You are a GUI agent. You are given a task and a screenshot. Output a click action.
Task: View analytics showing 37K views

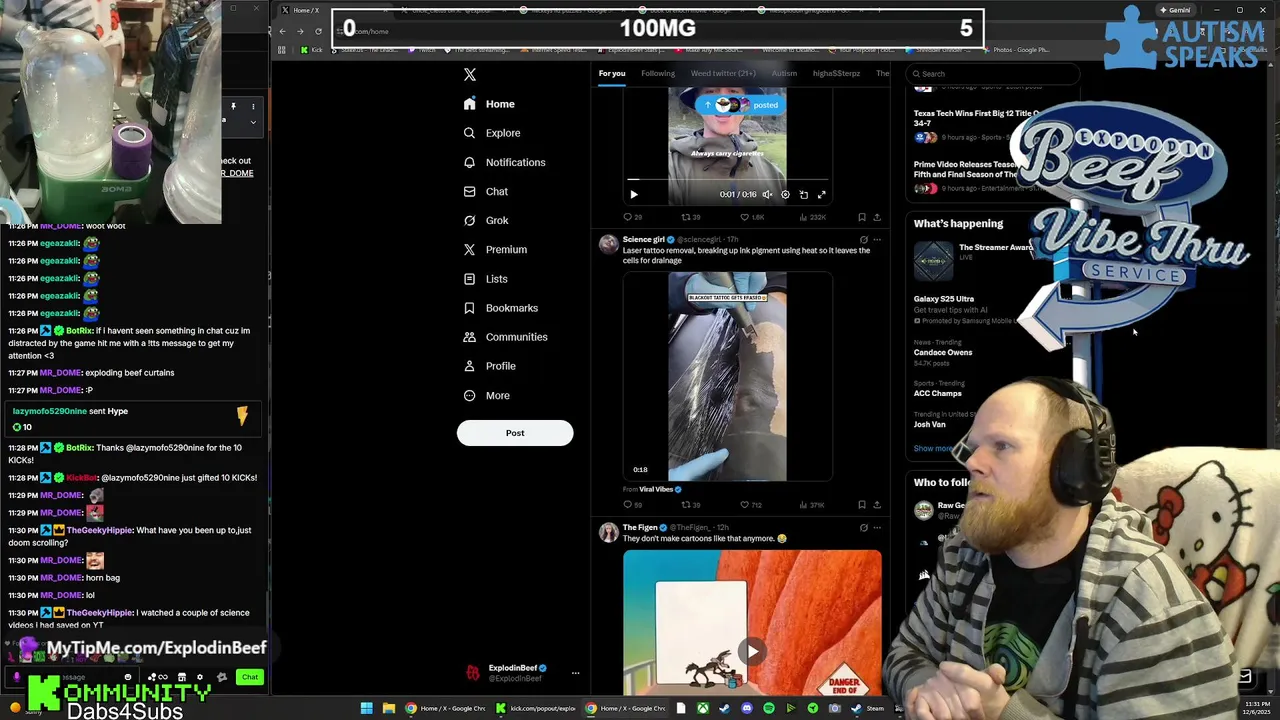(x=811, y=505)
